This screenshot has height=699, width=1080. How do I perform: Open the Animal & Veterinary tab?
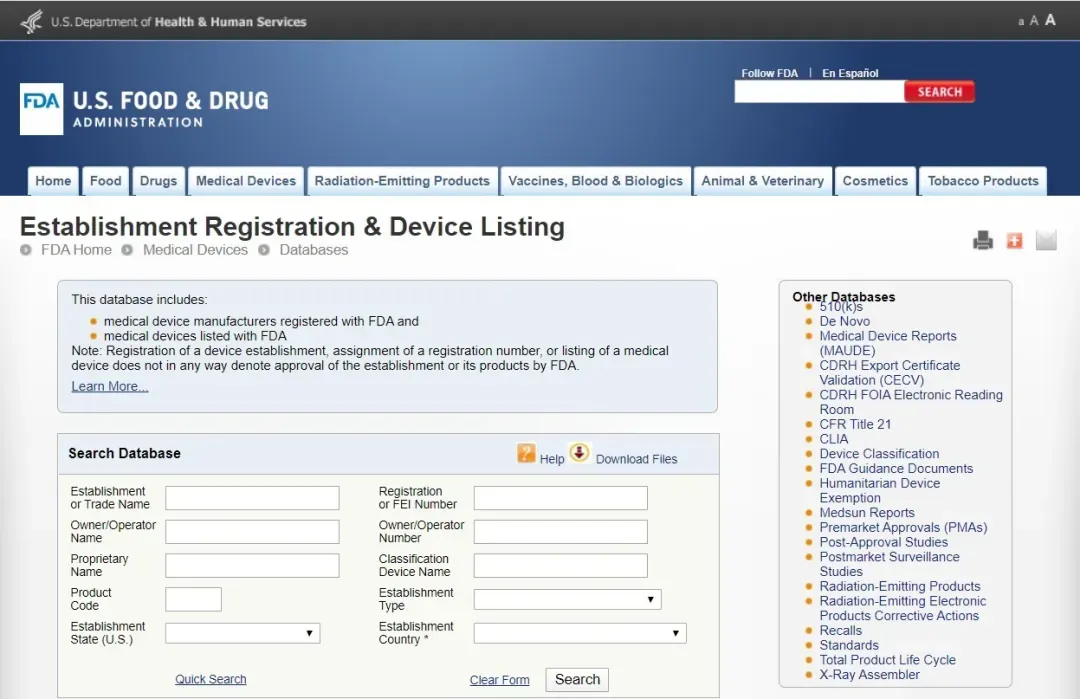click(762, 181)
